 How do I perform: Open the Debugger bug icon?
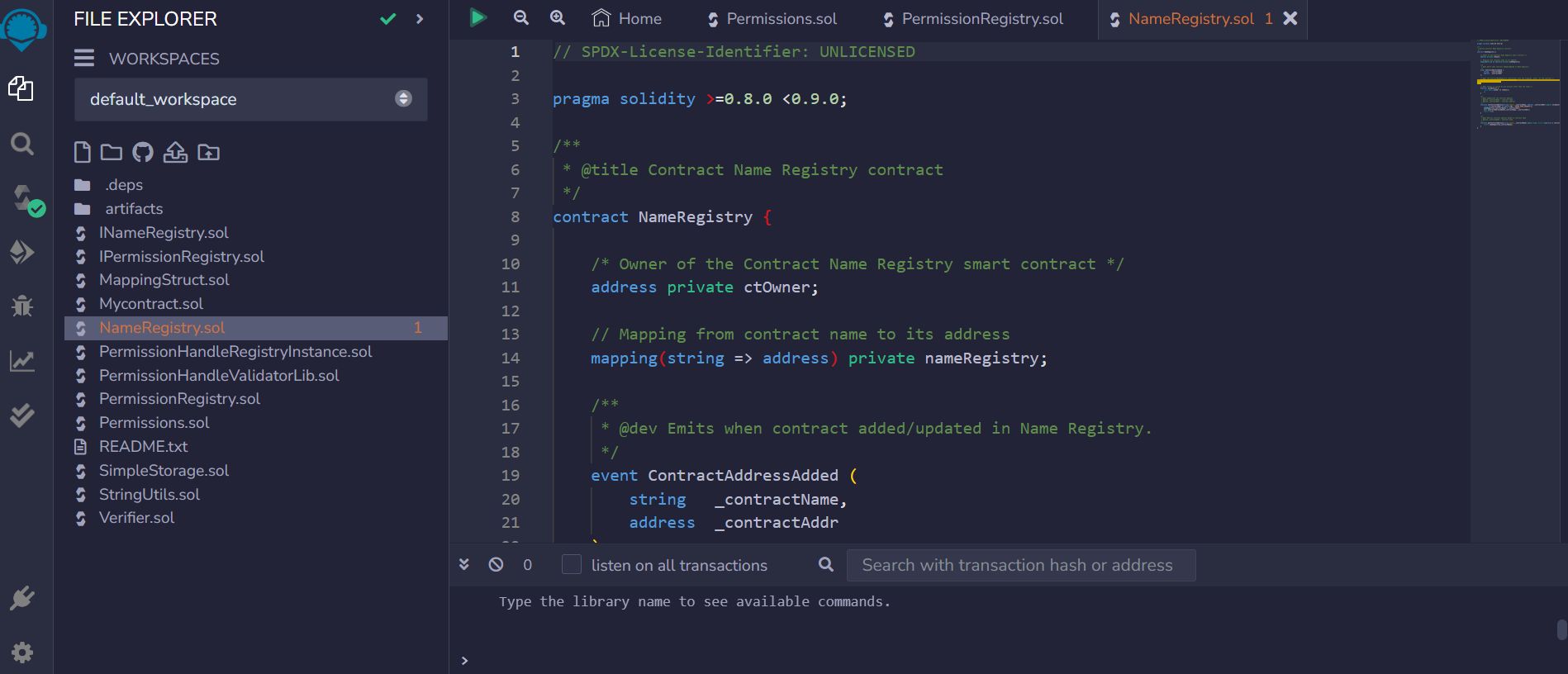[x=21, y=306]
